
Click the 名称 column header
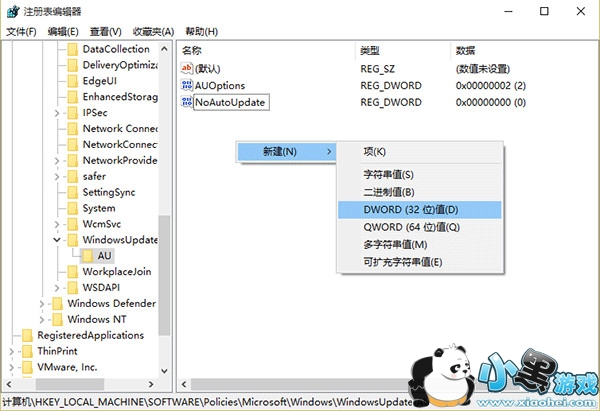(267, 51)
